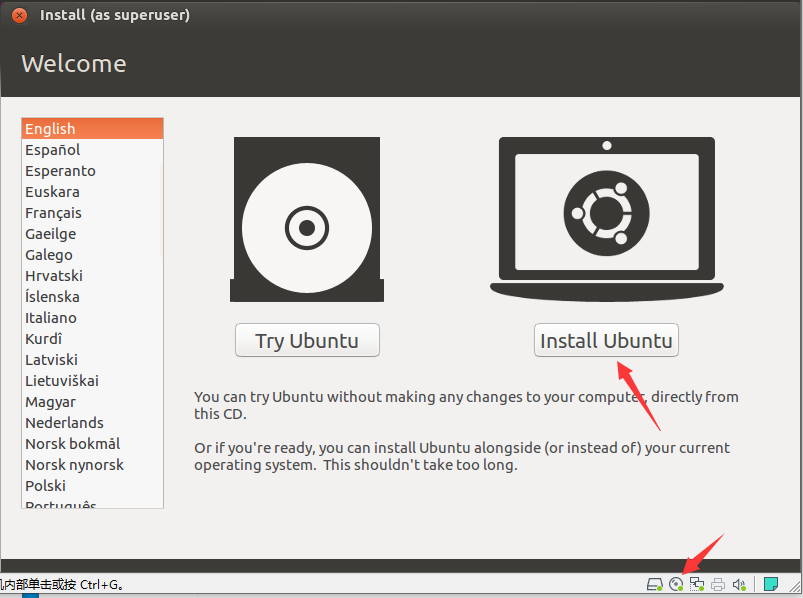Select Galego in the language list
The image size is (803, 598).
point(92,255)
